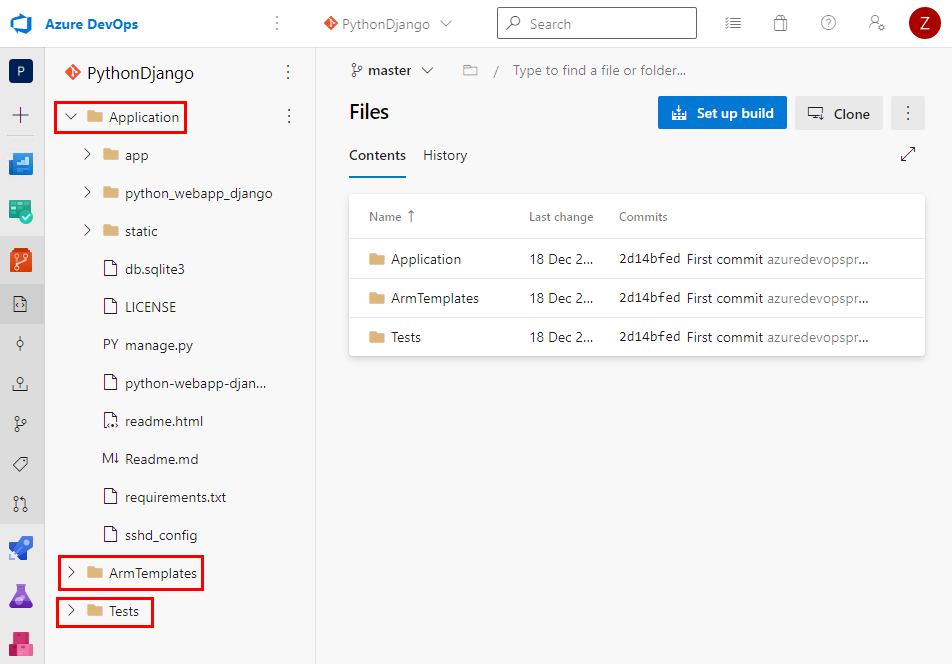
Task: Open the Tests folder in file table
Action: [x=406, y=337]
